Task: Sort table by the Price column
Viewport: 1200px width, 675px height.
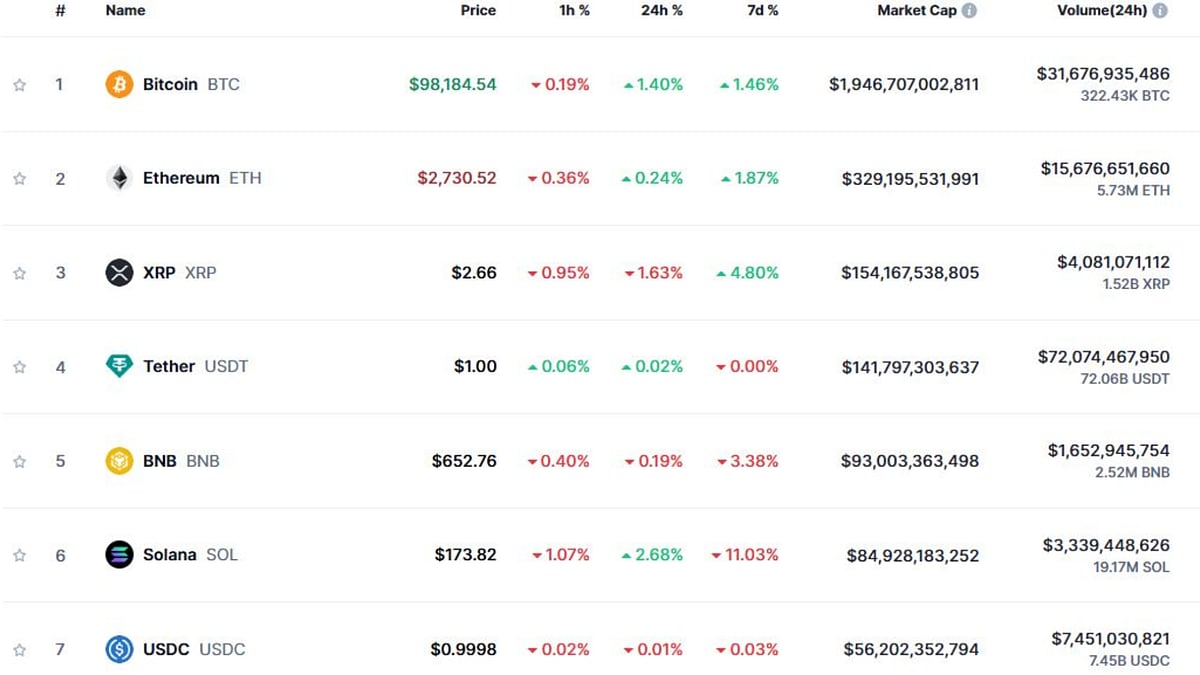Action: tap(478, 10)
